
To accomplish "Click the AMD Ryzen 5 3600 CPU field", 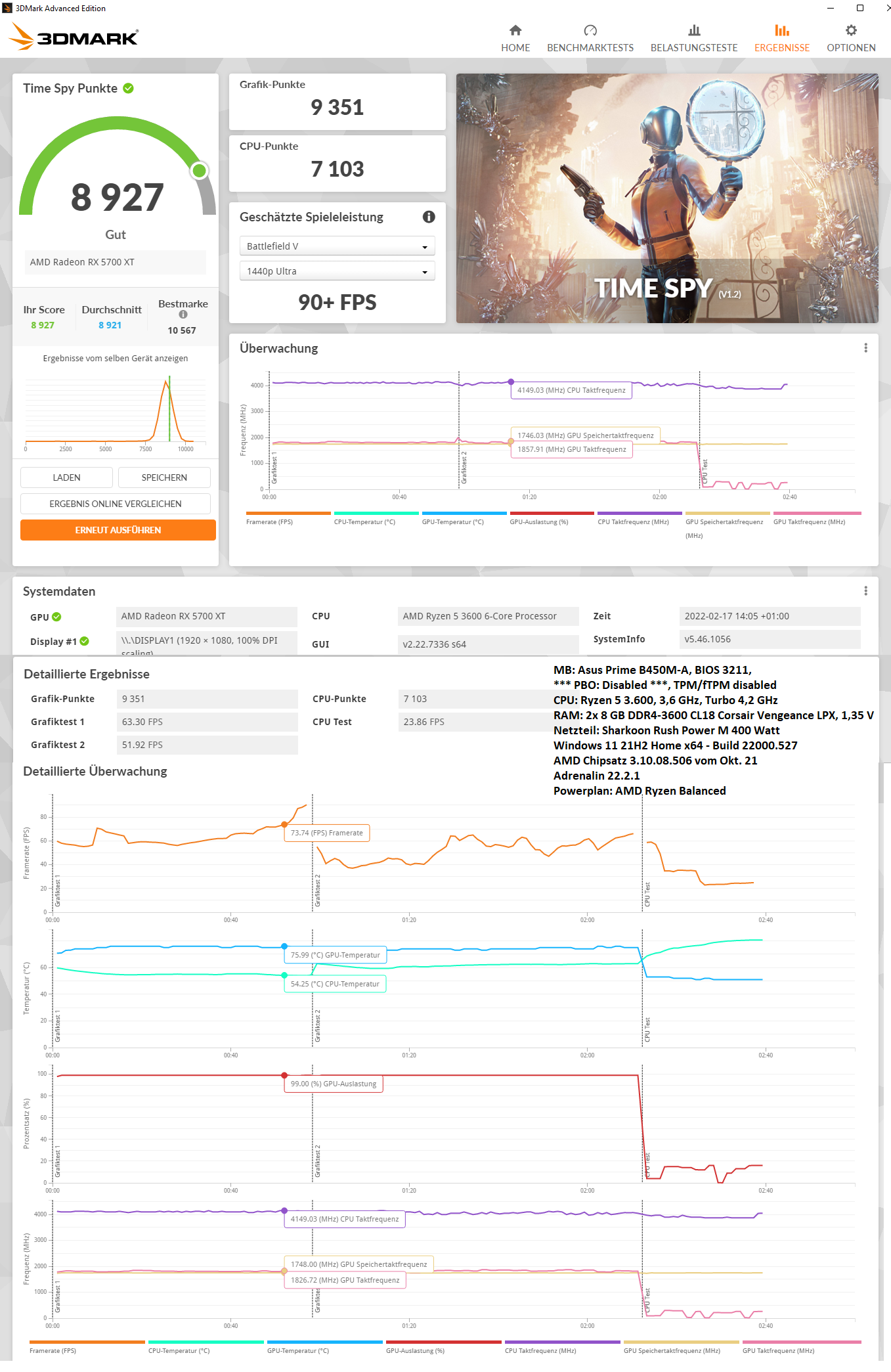I will (488, 616).
